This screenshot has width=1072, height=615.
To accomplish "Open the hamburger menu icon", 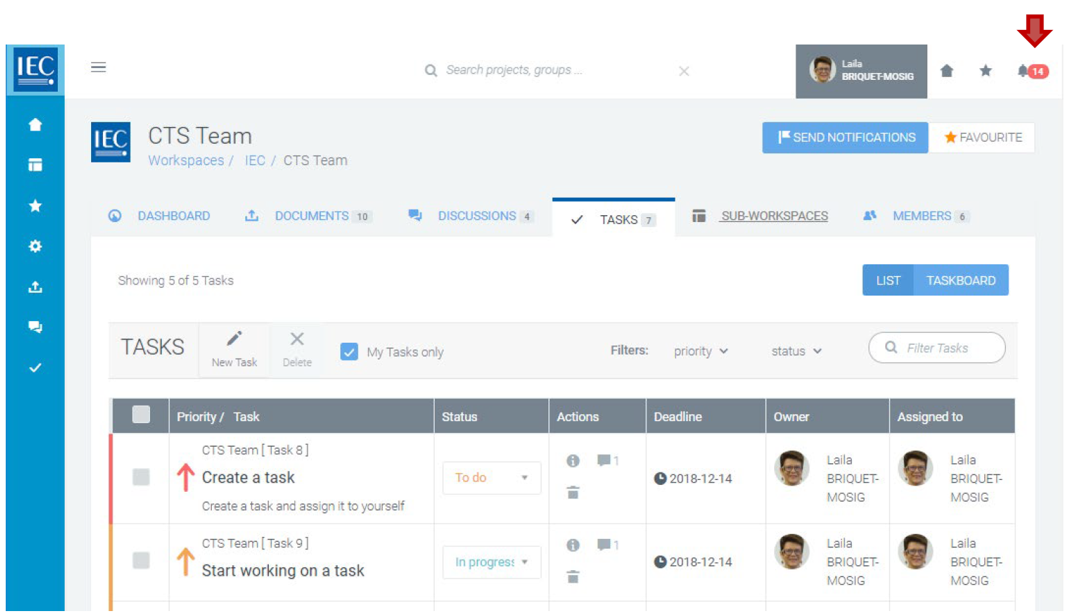I will (98, 68).
